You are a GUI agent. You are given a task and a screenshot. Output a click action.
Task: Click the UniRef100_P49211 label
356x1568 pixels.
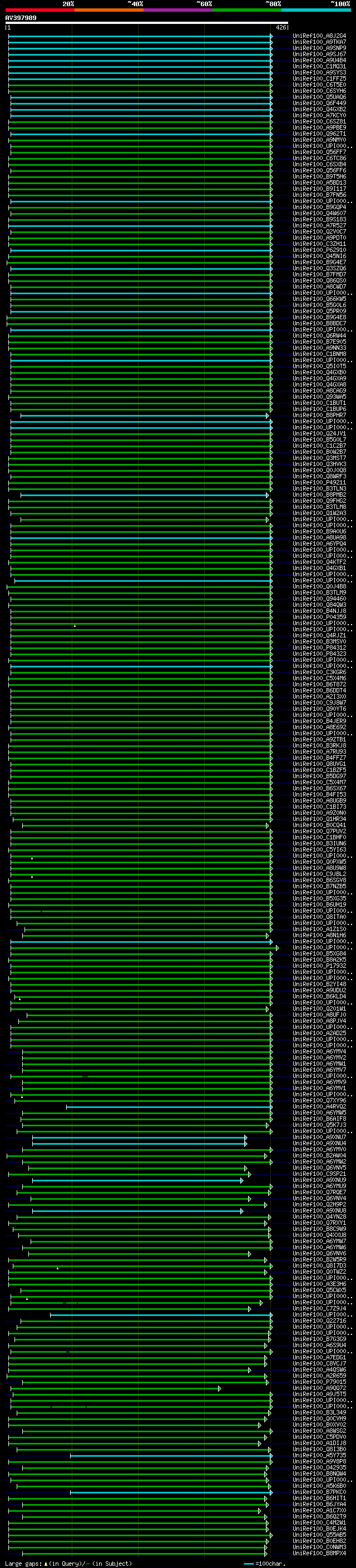(319, 483)
